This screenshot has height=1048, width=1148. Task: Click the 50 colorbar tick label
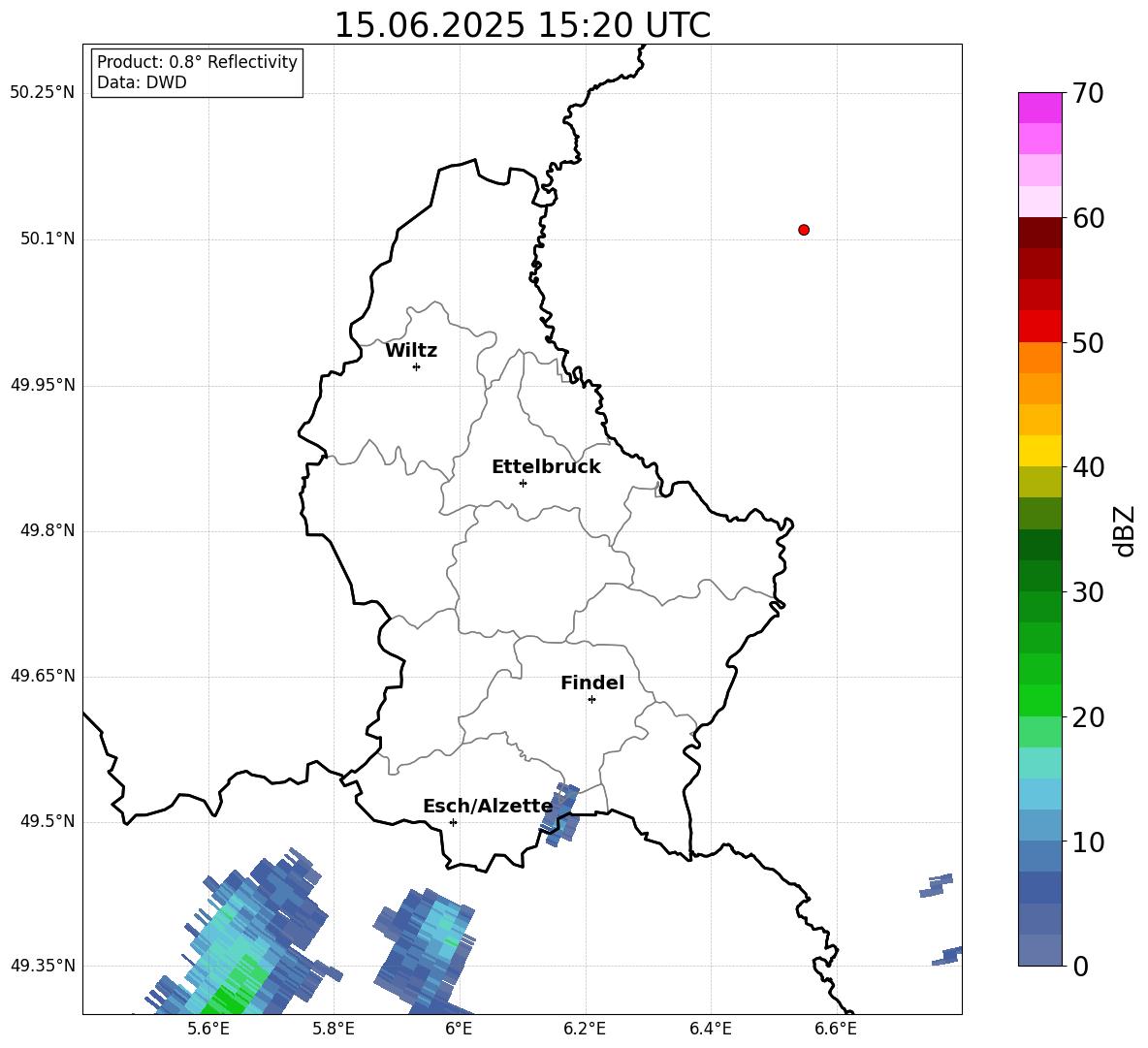coord(1088,343)
